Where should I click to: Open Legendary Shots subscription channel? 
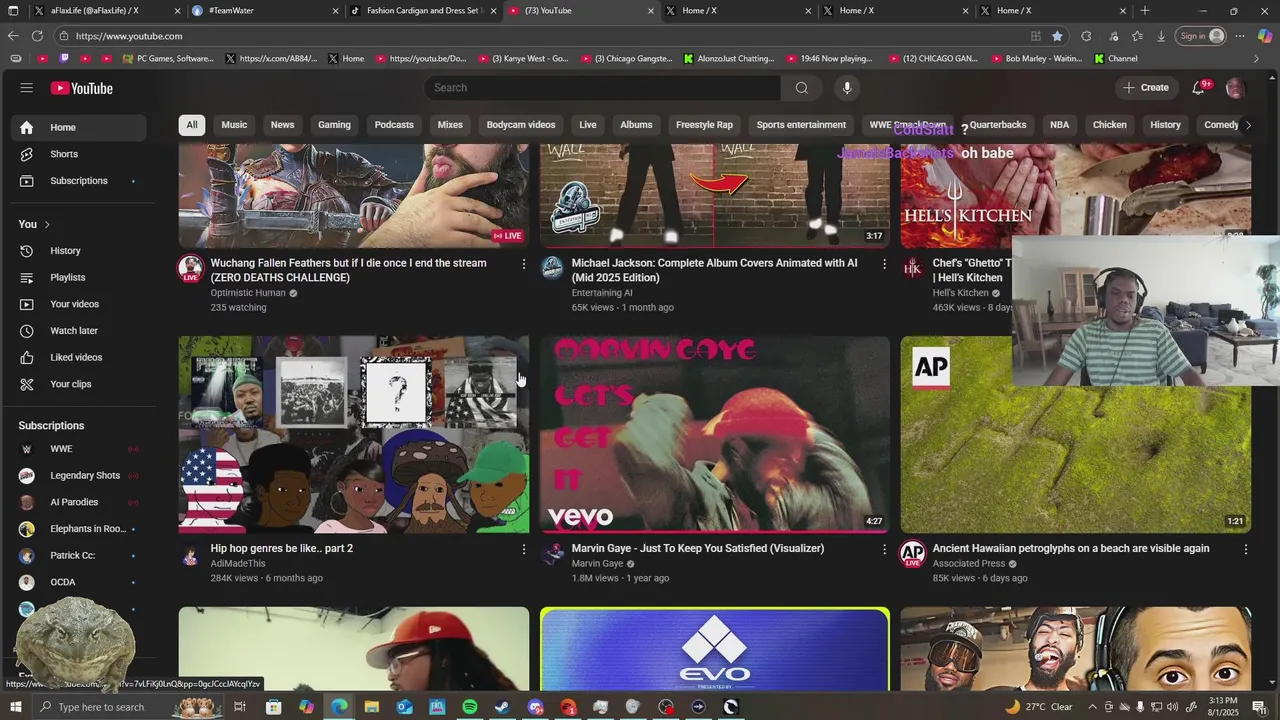[79, 475]
